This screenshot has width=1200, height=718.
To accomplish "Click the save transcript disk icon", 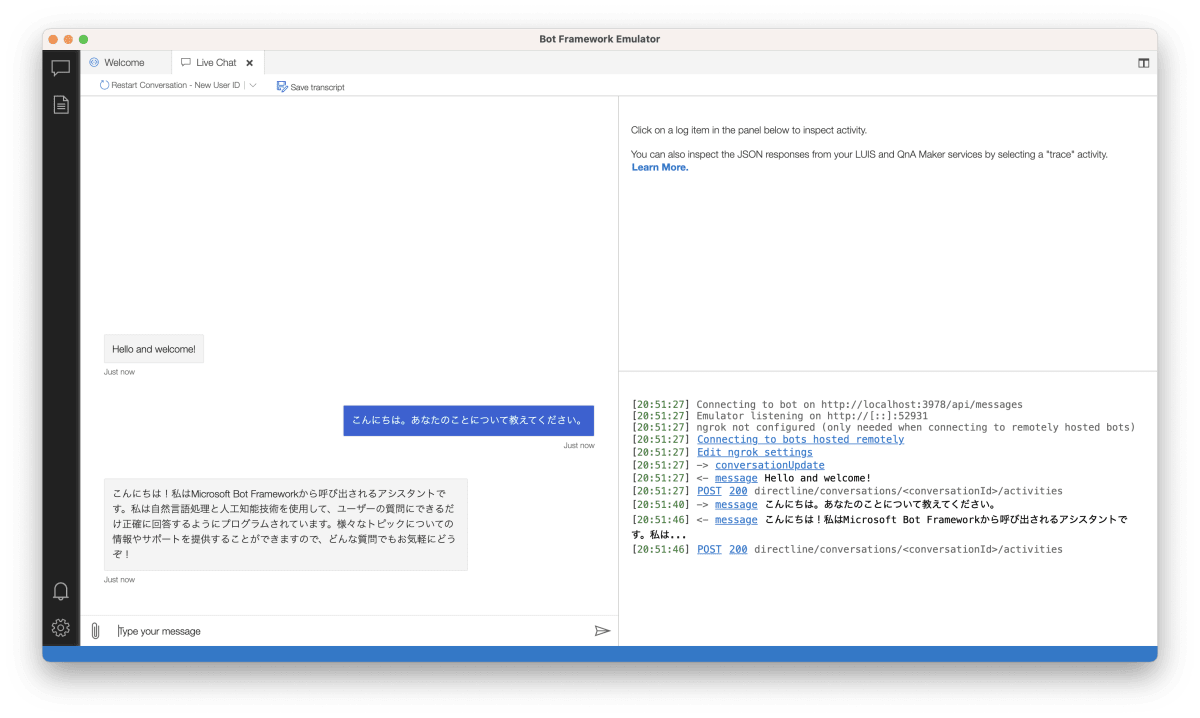I will click(x=282, y=86).
